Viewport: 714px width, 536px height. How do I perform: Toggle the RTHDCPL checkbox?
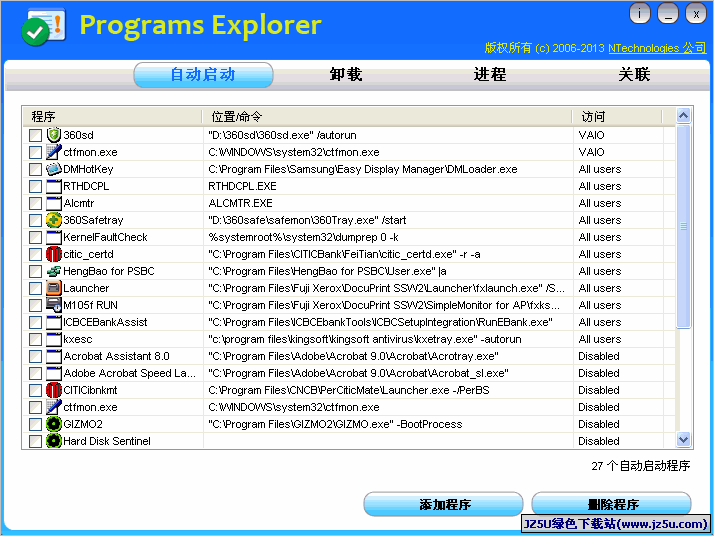click(x=35, y=186)
